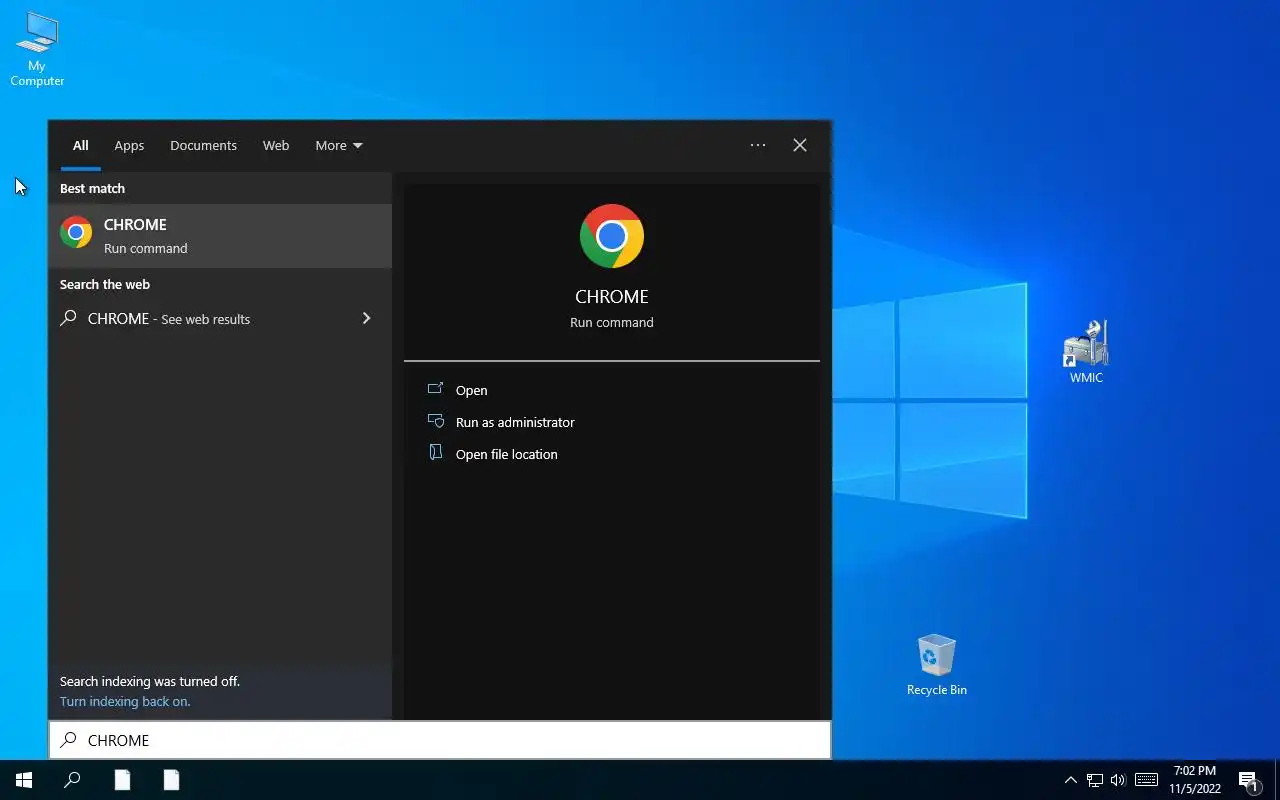Image resolution: width=1280 pixels, height=800 pixels.
Task: Choose Run as administrator
Action: (x=515, y=422)
